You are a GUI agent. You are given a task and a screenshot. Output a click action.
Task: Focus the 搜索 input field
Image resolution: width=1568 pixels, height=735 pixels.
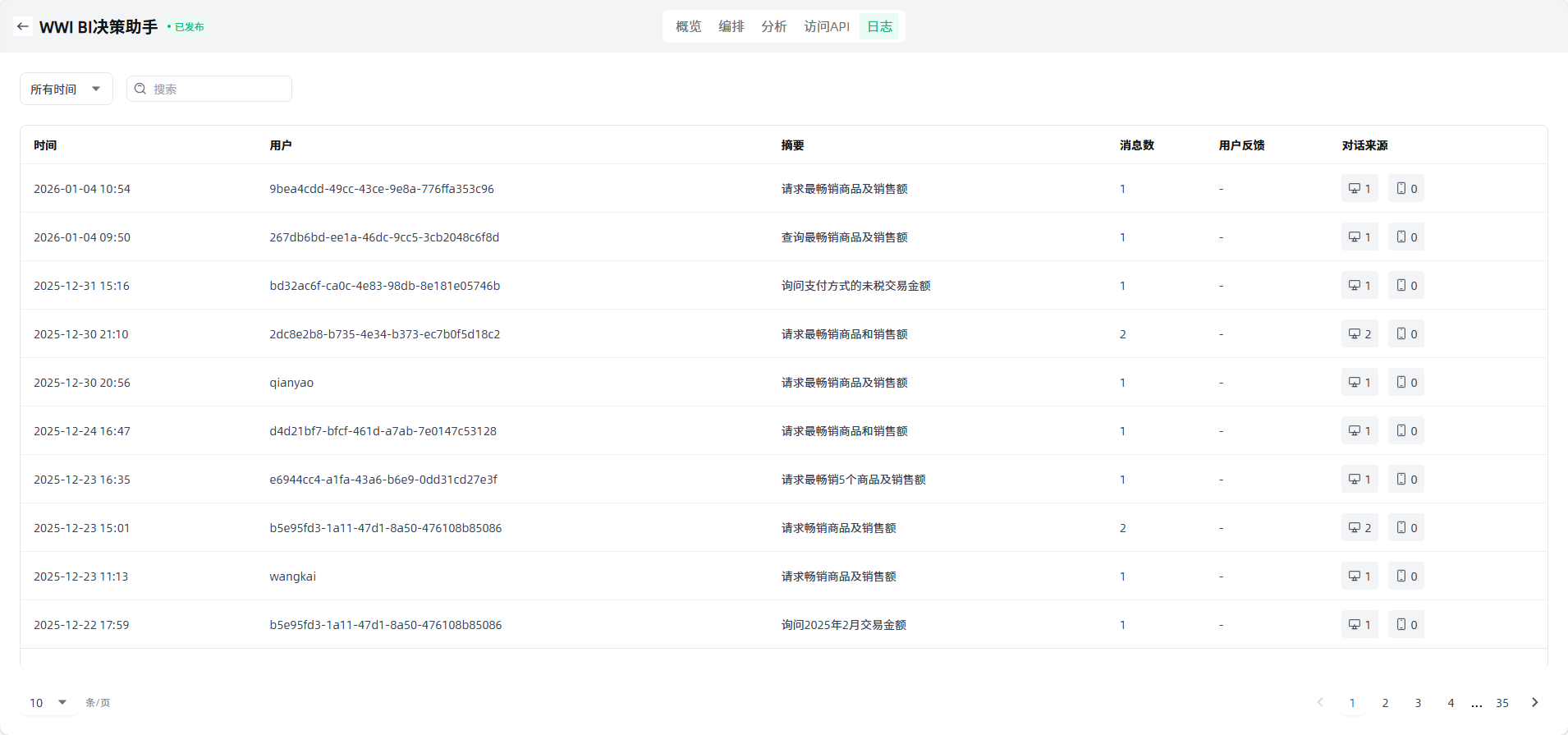point(218,89)
